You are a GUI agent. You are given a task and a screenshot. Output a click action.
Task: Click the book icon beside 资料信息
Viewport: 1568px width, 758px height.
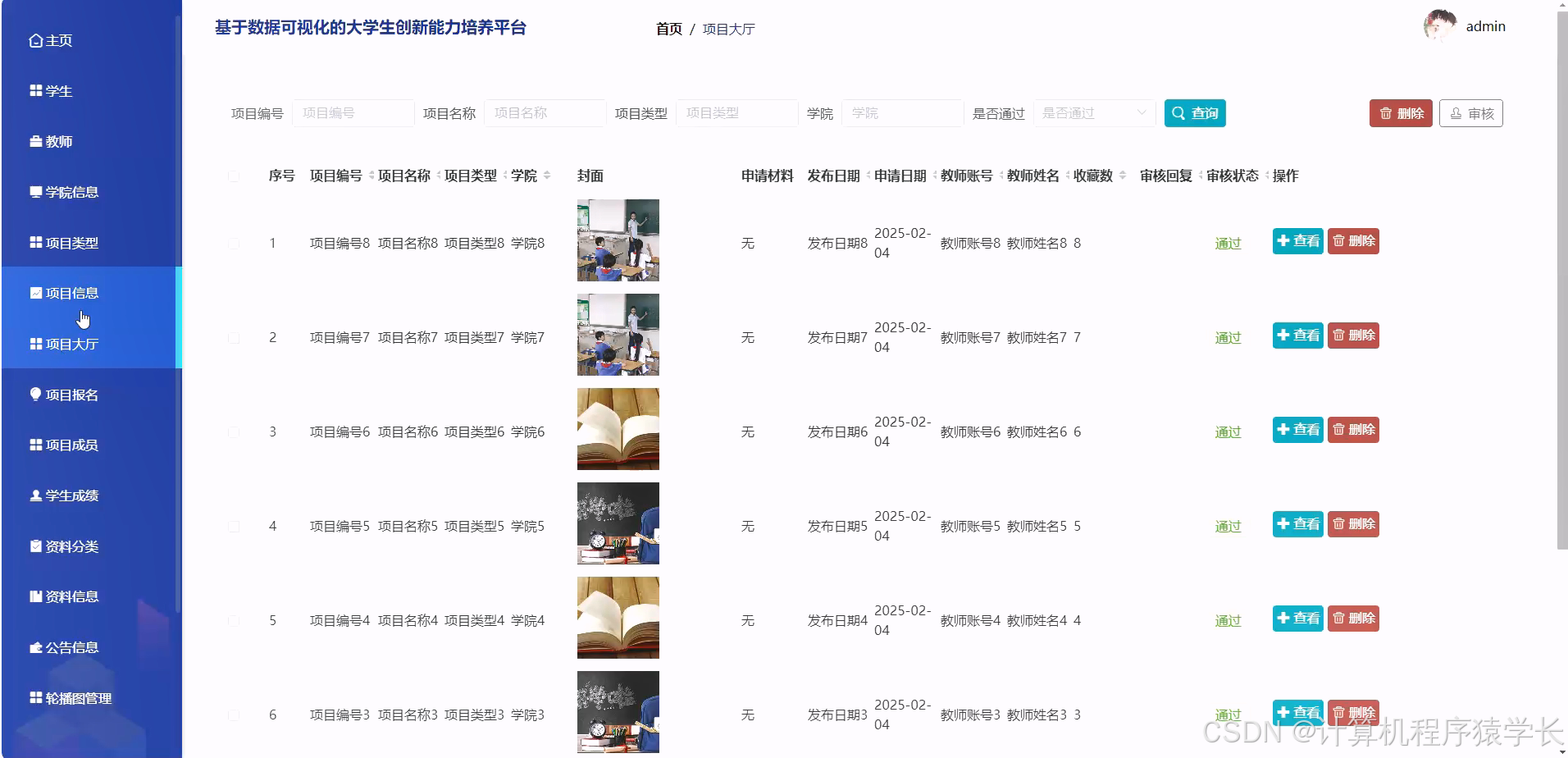coord(36,596)
